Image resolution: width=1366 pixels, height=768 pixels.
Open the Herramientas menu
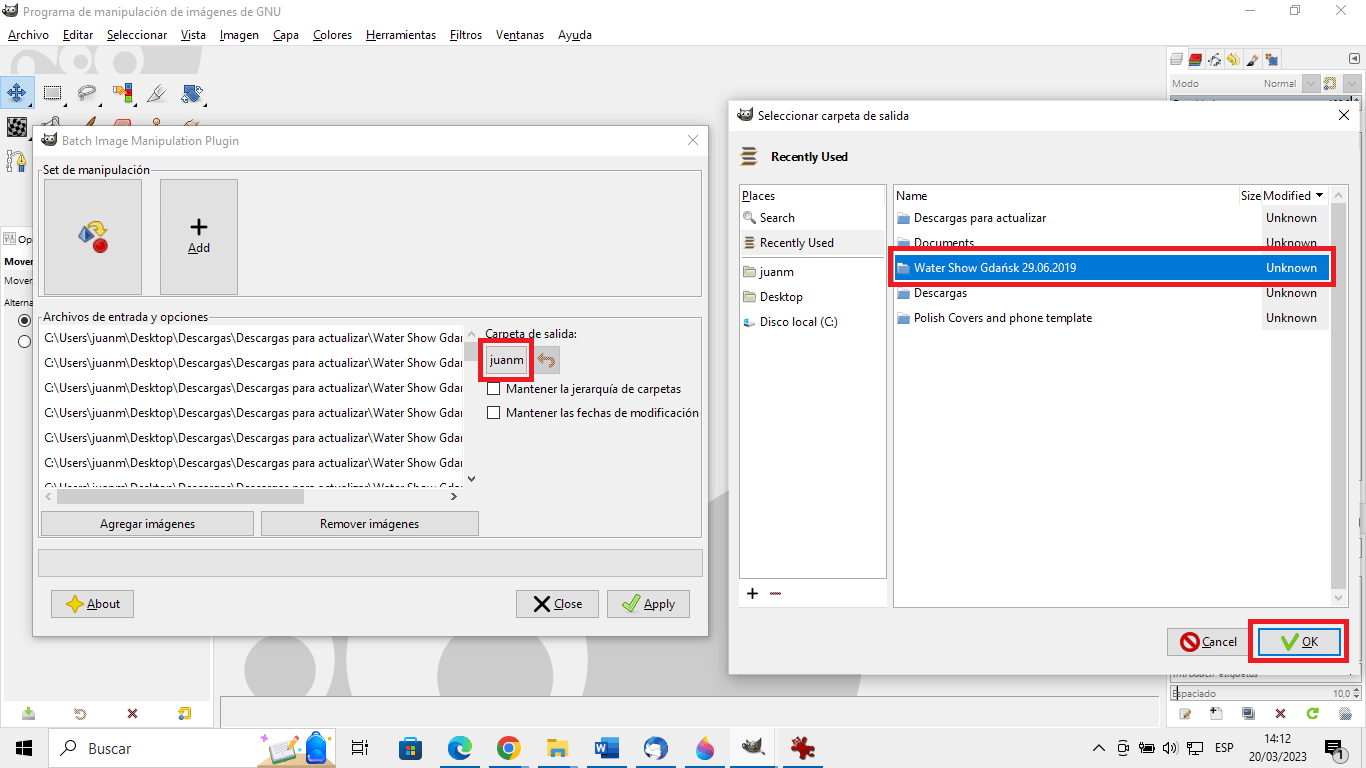pos(401,35)
